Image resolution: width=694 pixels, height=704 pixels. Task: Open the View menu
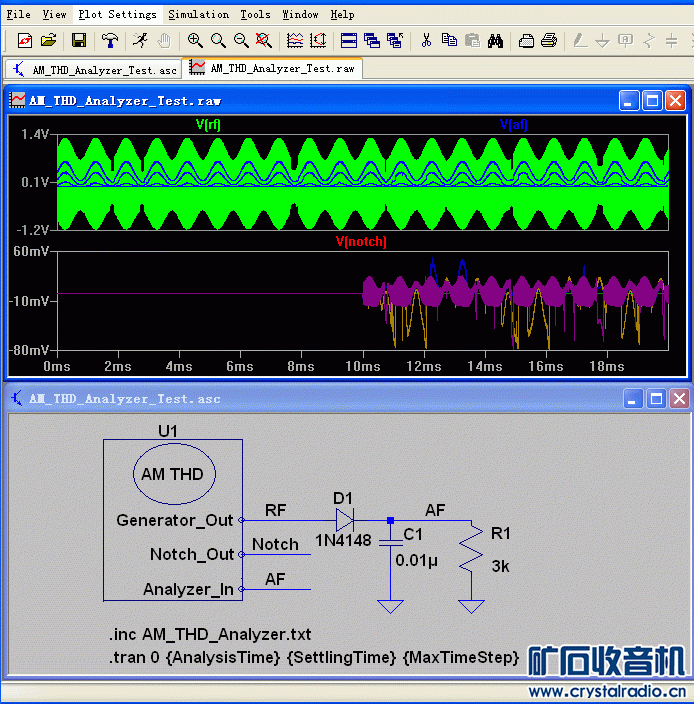point(54,15)
